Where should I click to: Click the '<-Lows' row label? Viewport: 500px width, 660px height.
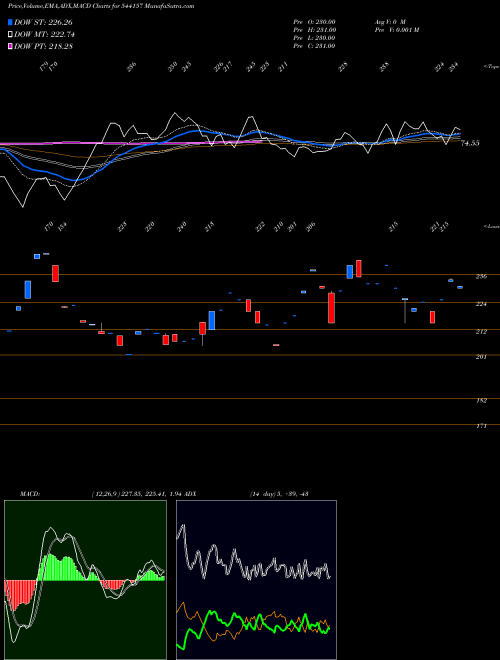[x=491, y=226]
